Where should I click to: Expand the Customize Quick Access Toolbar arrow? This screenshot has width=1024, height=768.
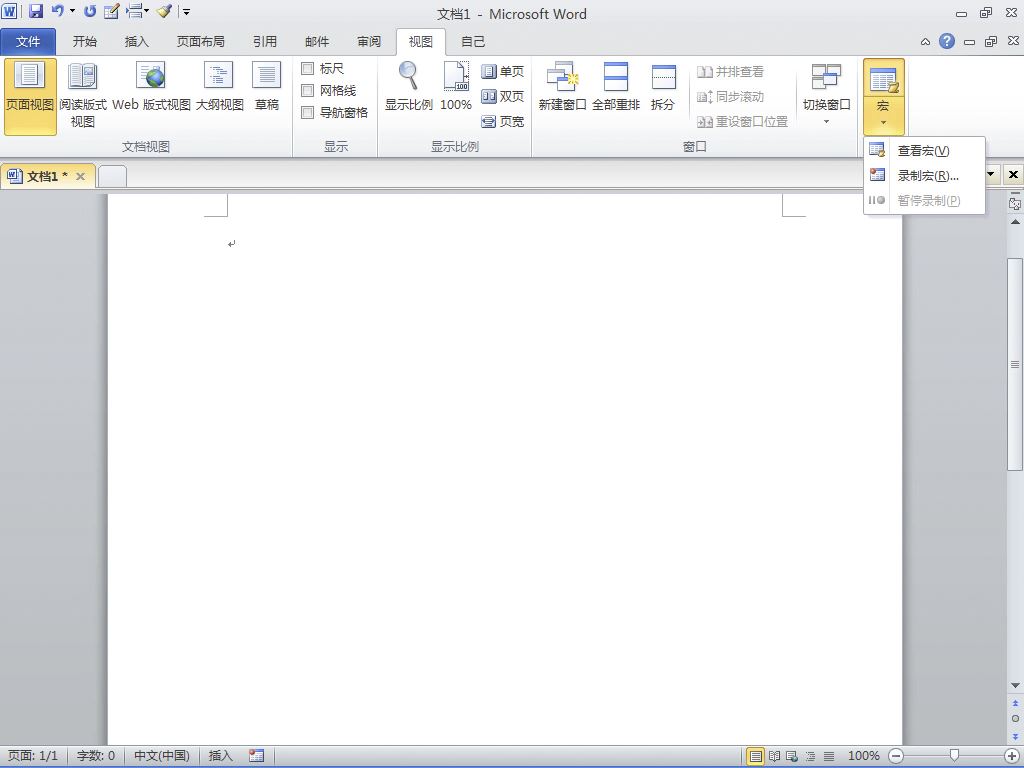(186, 12)
